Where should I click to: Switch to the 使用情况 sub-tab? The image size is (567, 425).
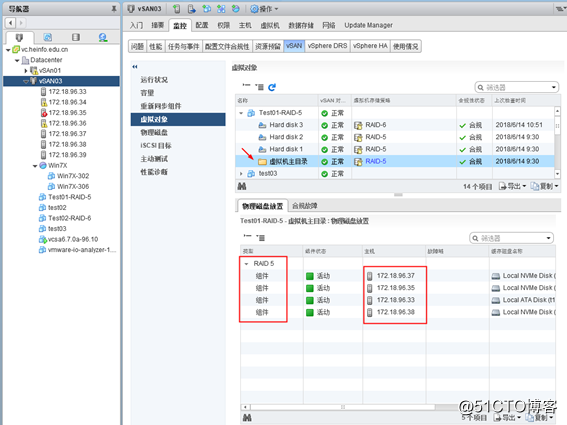pyautogui.click(x=405, y=46)
